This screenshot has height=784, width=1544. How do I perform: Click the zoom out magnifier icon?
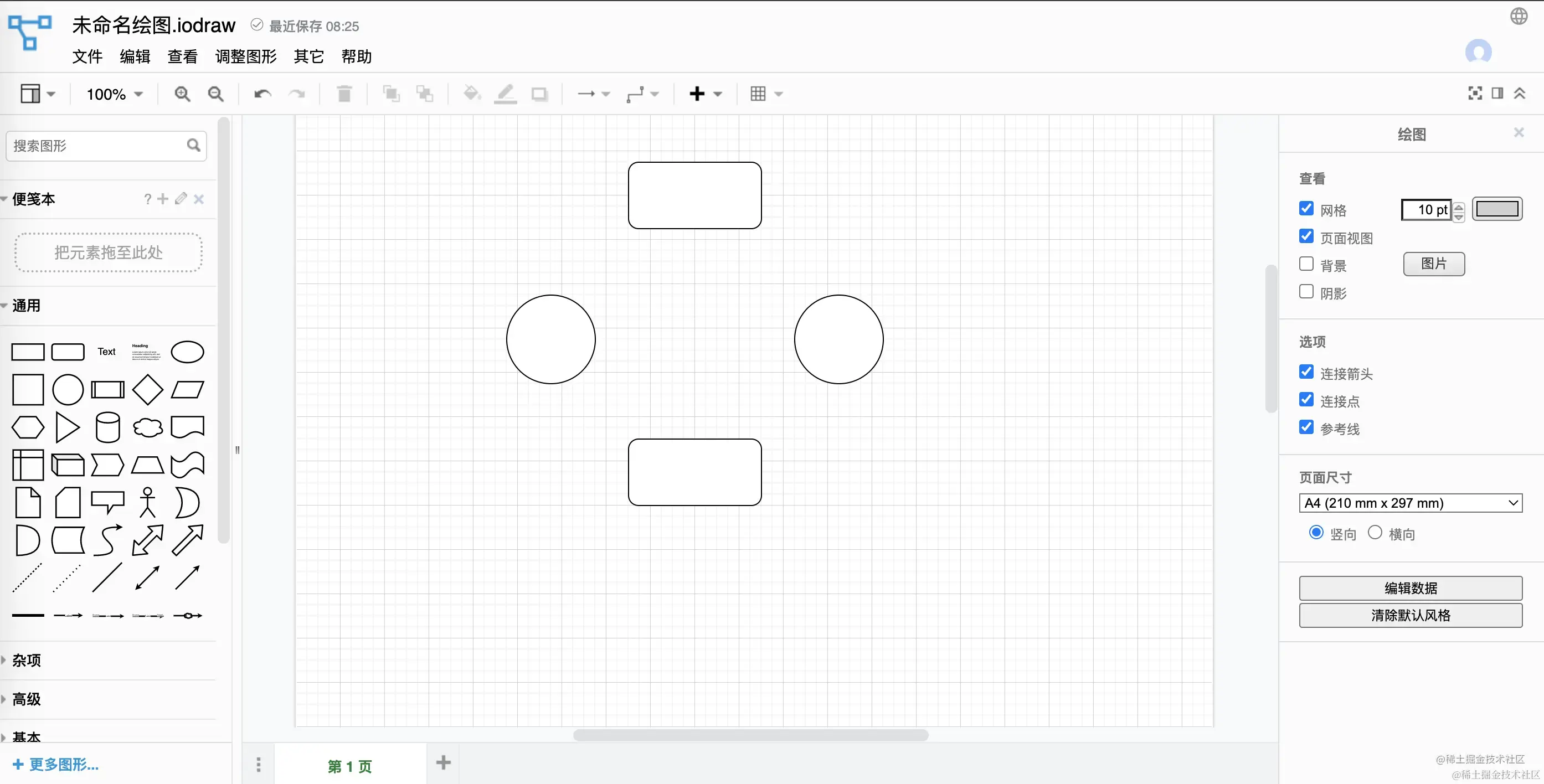tap(216, 94)
